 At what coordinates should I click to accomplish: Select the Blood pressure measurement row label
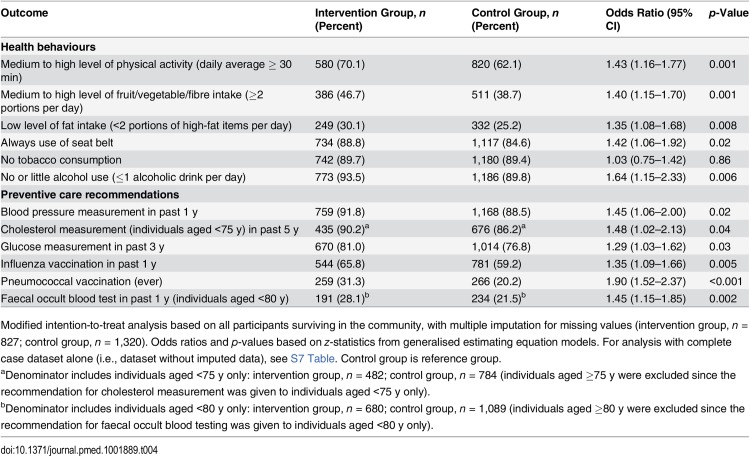pos(99,212)
